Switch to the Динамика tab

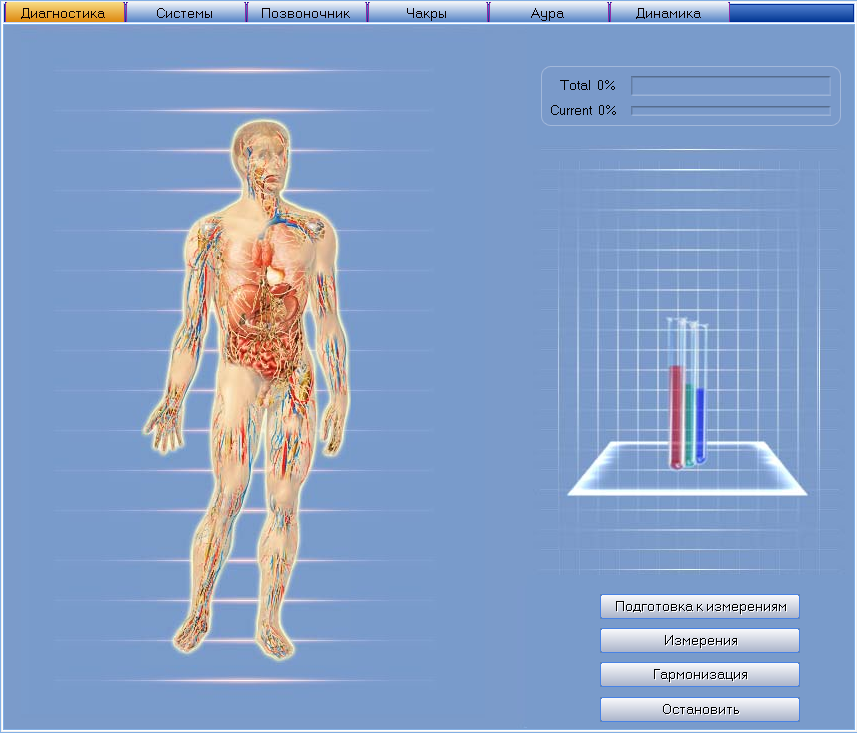click(668, 13)
